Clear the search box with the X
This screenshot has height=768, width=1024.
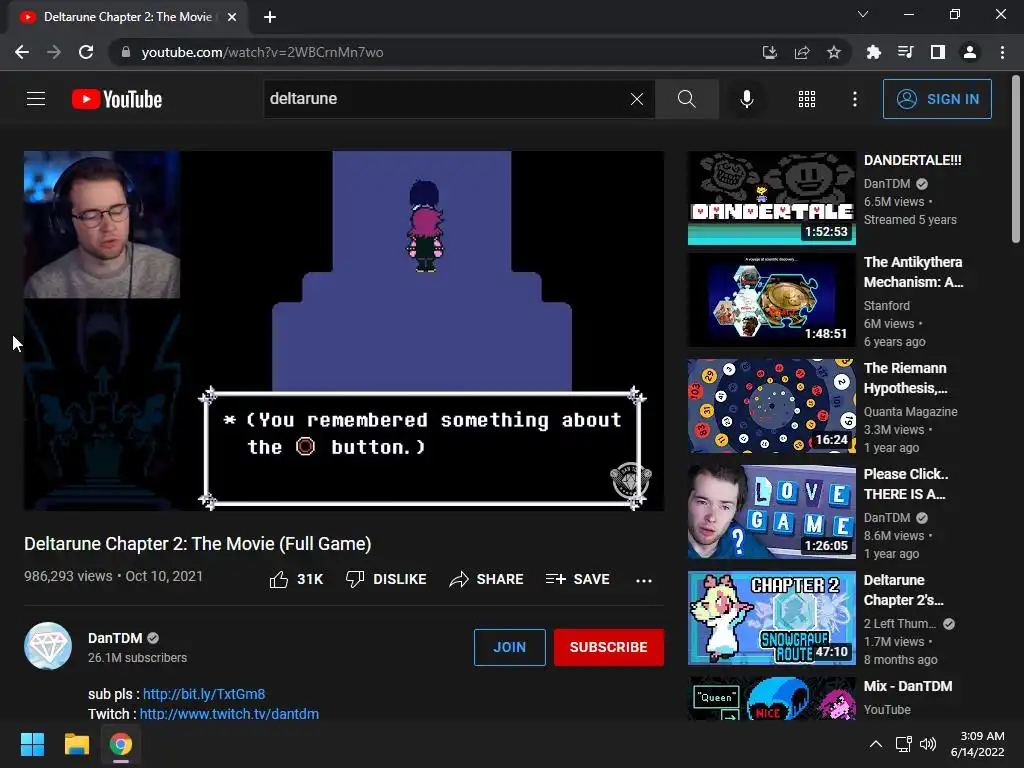637,99
